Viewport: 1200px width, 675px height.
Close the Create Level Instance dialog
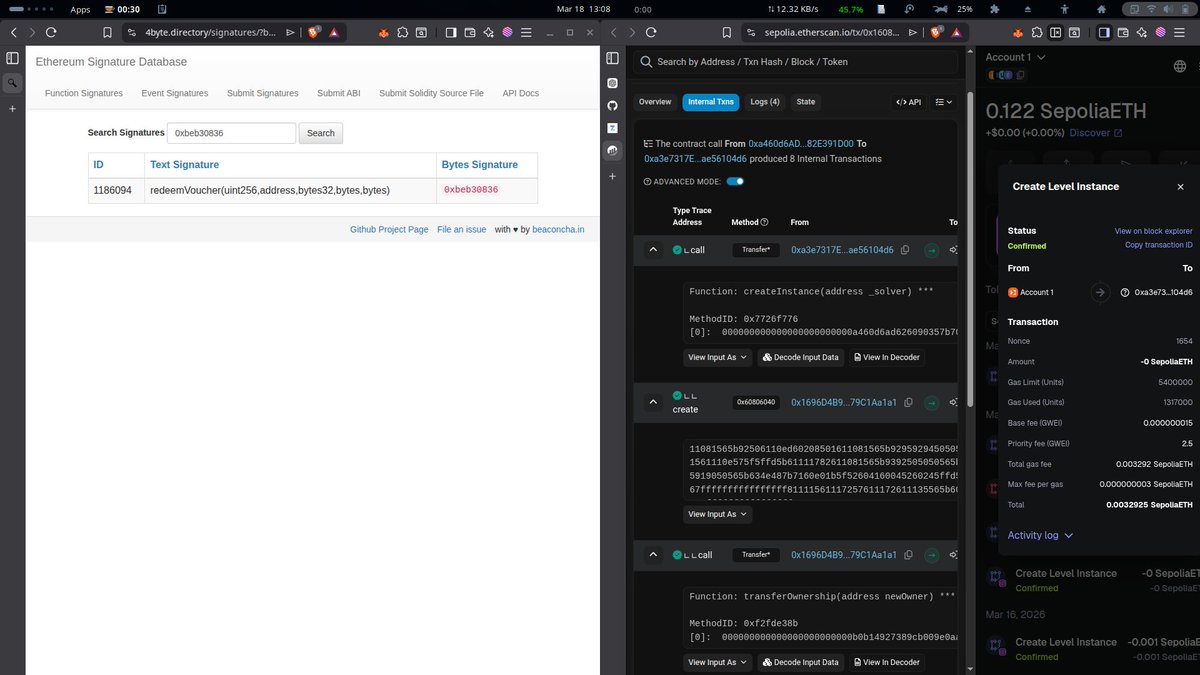pyautogui.click(x=1180, y=186)
